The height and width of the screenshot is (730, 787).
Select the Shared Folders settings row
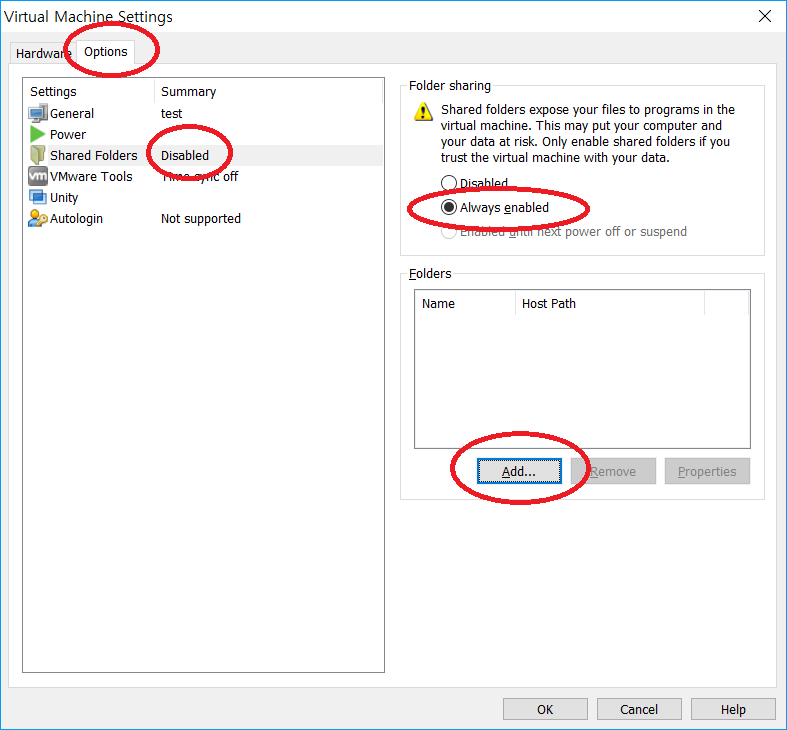click(205, 156)
